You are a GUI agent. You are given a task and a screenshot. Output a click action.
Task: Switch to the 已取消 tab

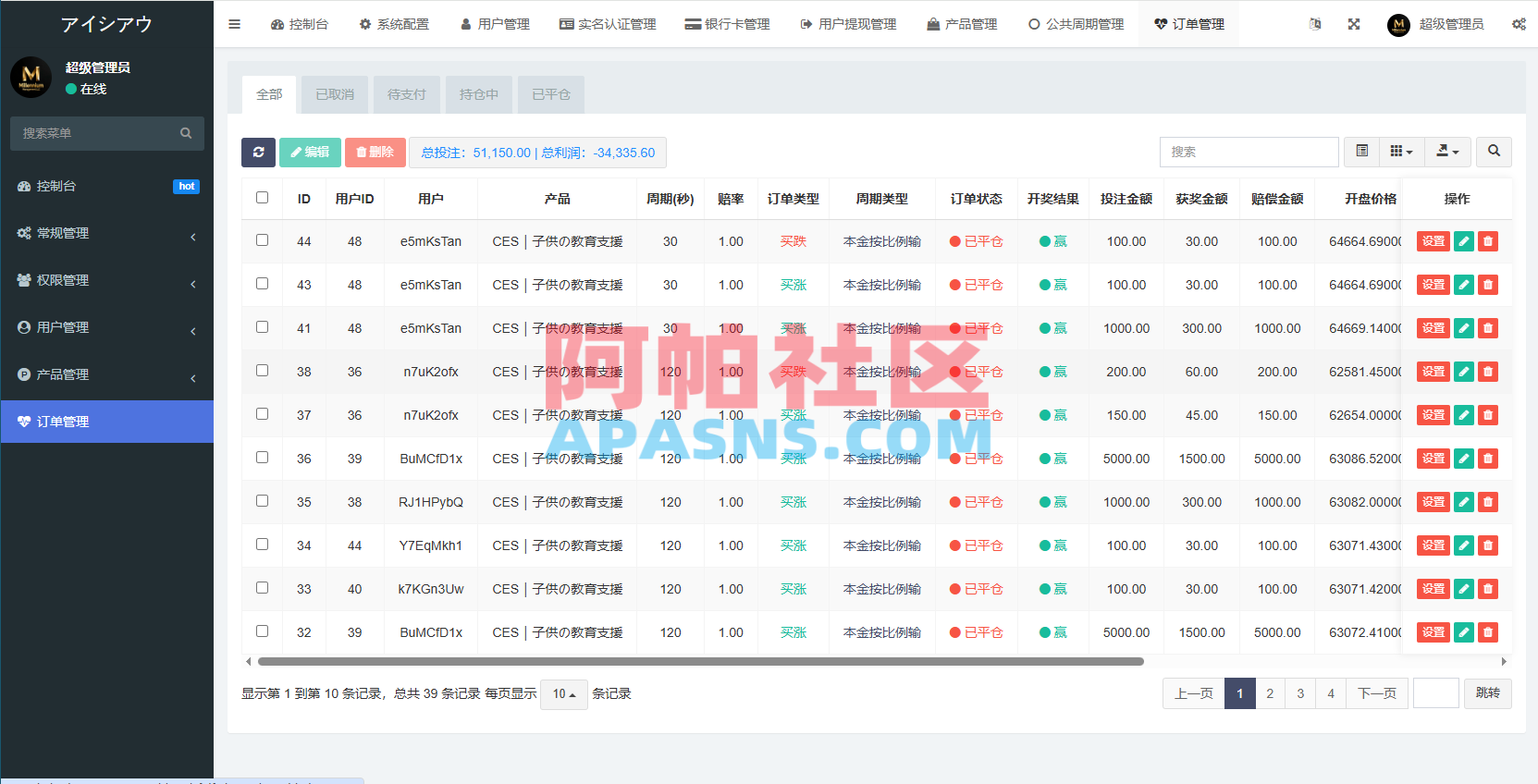point(335,94)
